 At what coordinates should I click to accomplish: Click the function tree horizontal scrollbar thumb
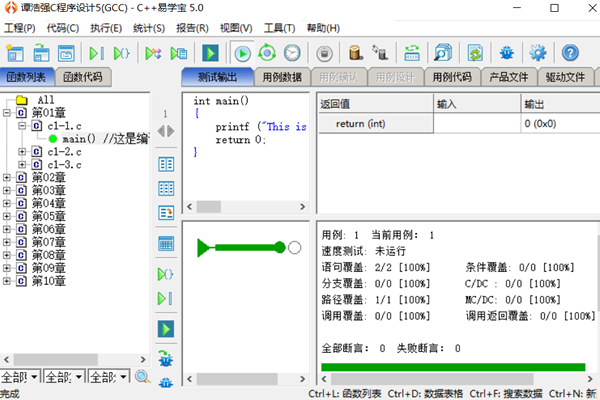coord(56,359)
